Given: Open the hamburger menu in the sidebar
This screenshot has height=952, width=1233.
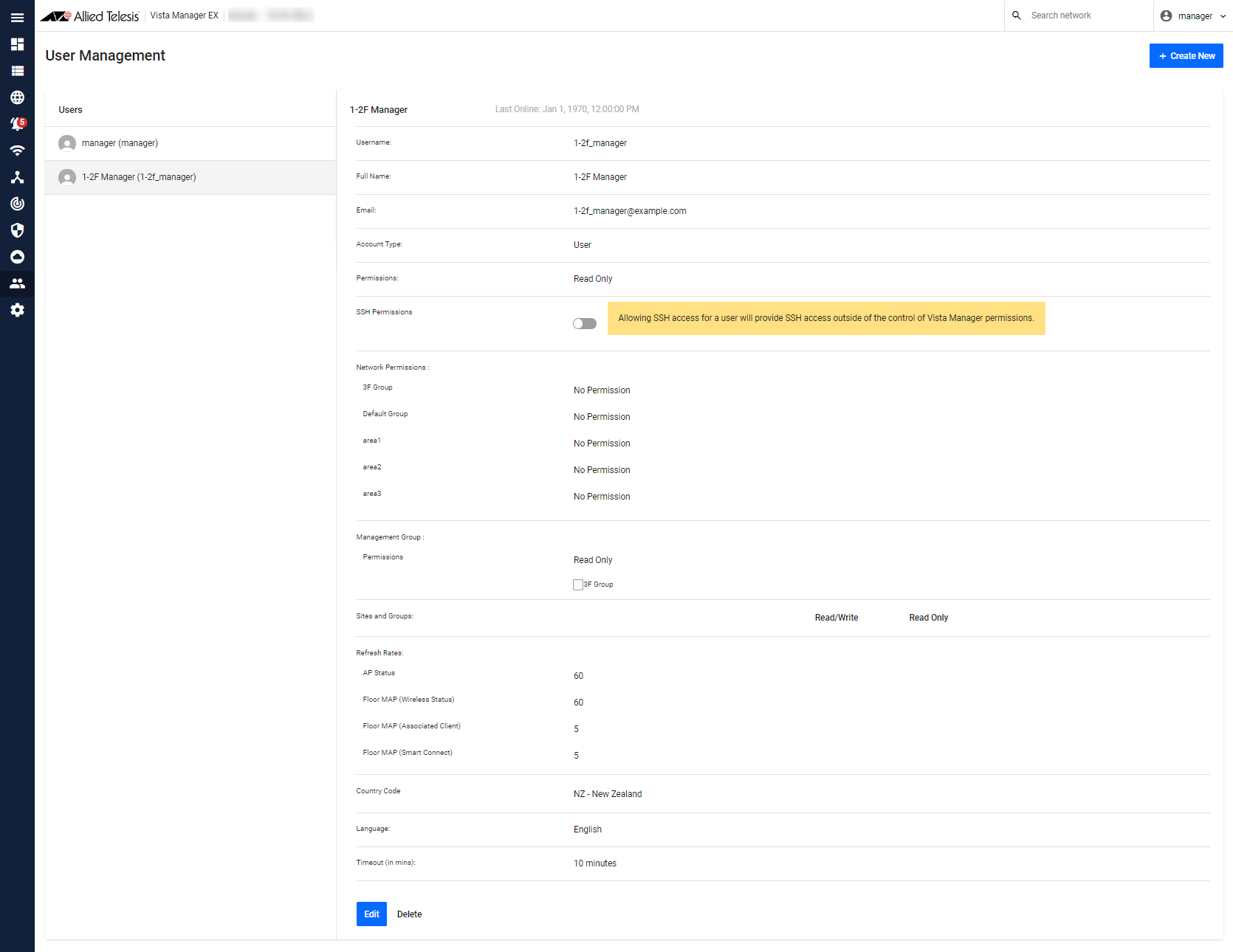Looking at the screenshot, I should [17, 17].
